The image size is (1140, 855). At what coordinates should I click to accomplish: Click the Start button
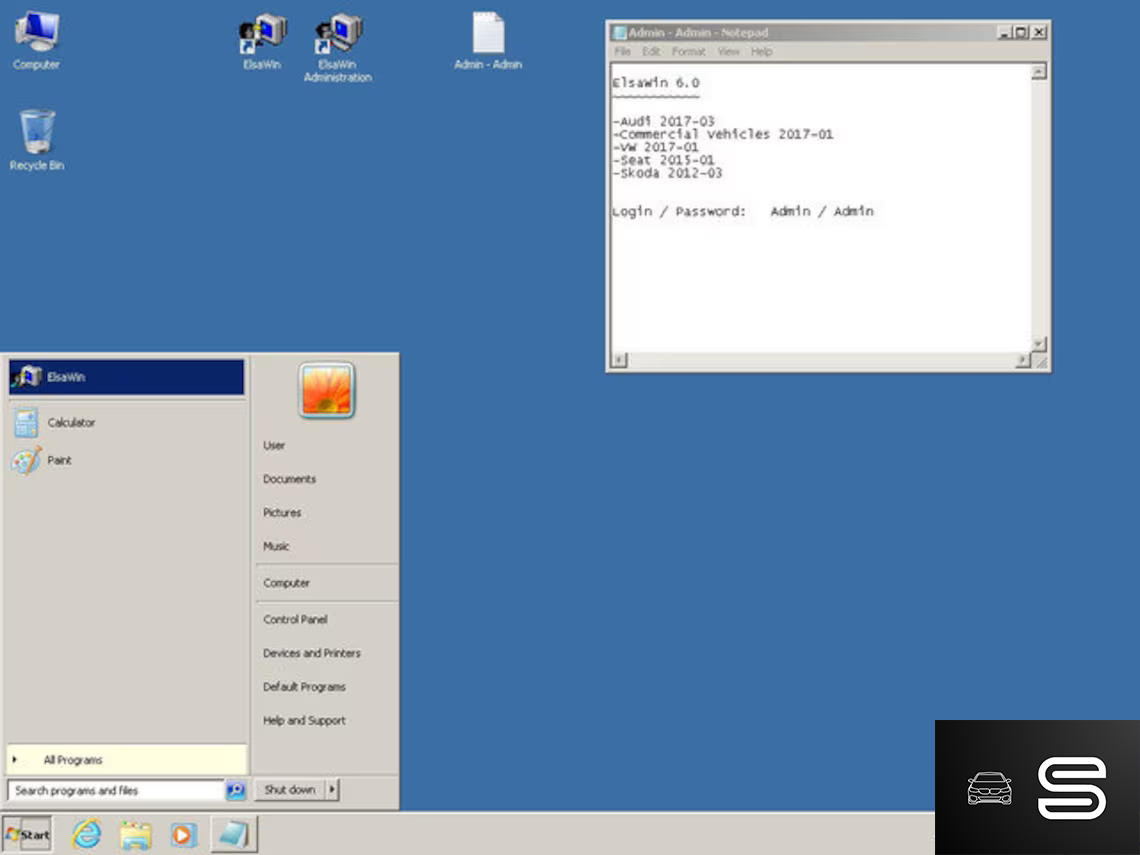pyautogui.click(x=28, y=834)
